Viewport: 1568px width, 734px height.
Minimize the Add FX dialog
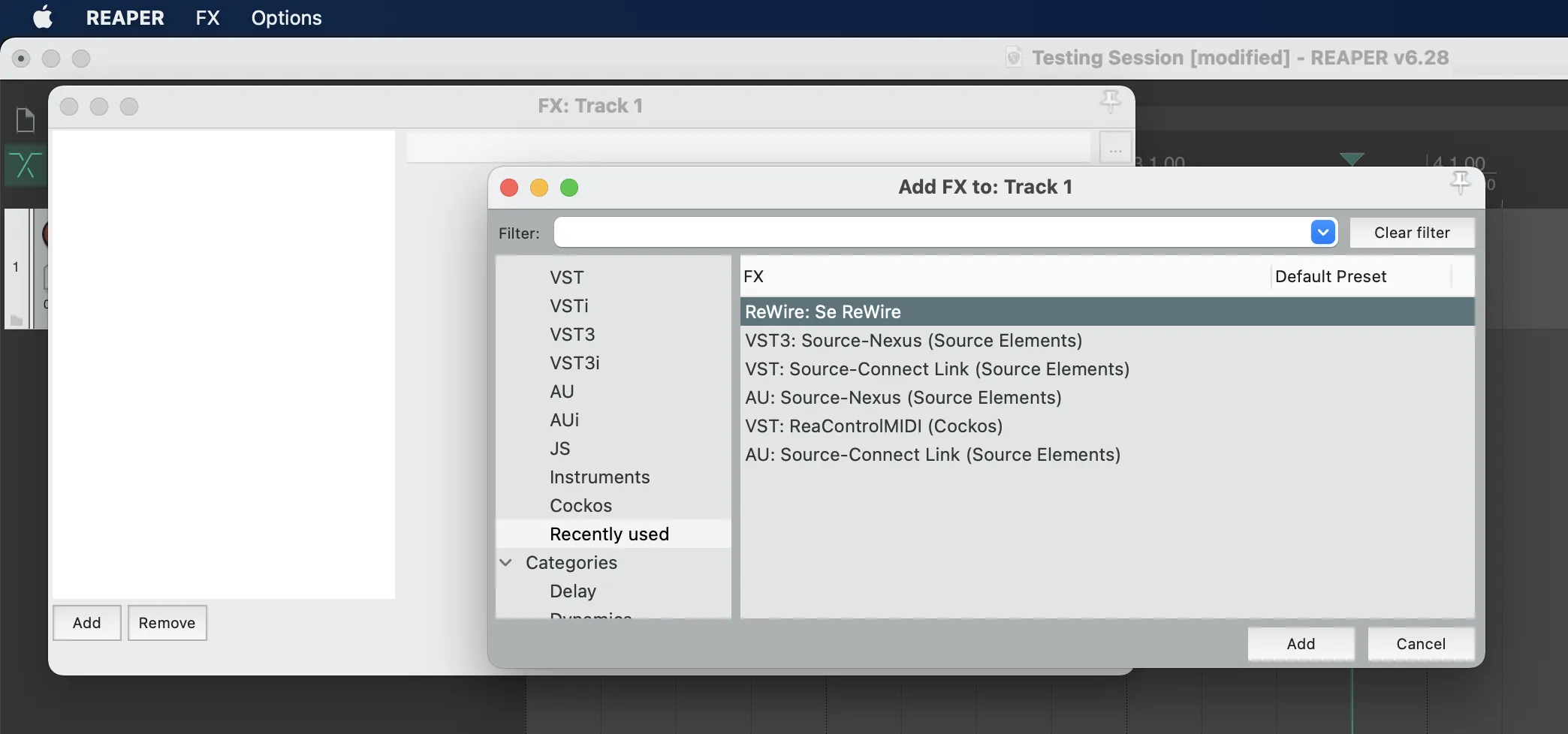(x=539, y=188)
